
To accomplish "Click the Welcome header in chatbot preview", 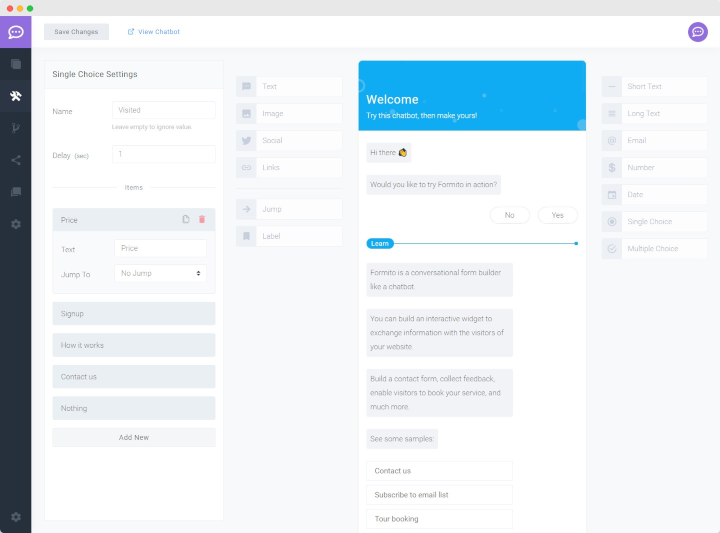I will click(472, 96).
